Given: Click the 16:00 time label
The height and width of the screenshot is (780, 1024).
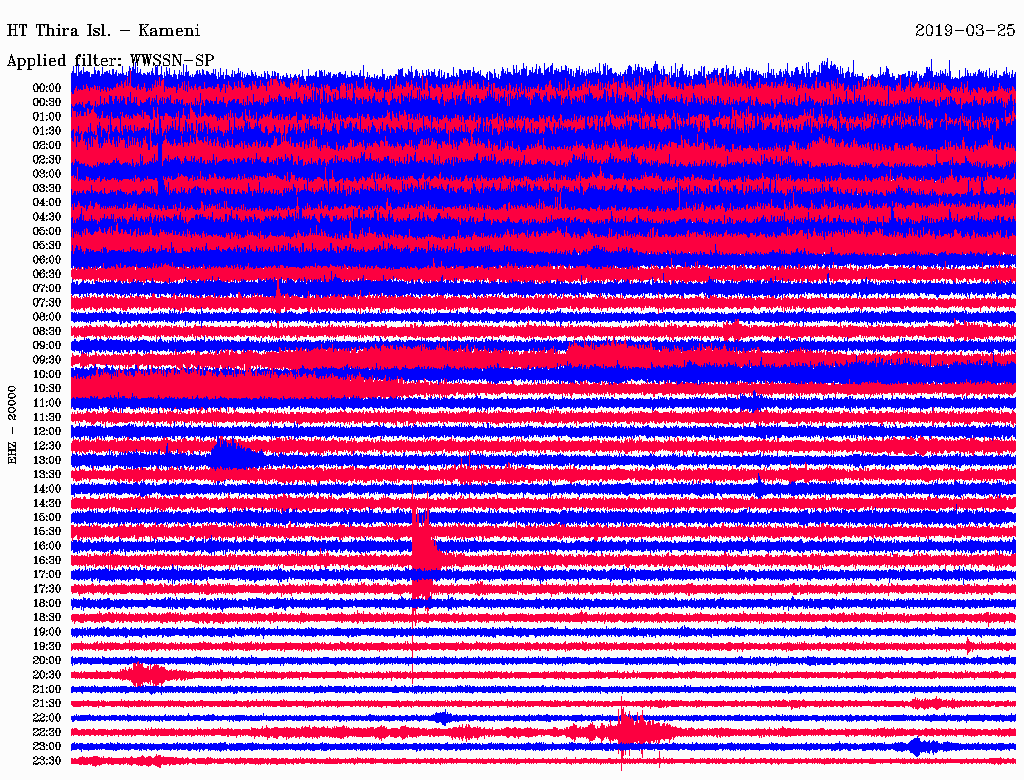Looking at the screenshot, I should (x=47, y=546).
